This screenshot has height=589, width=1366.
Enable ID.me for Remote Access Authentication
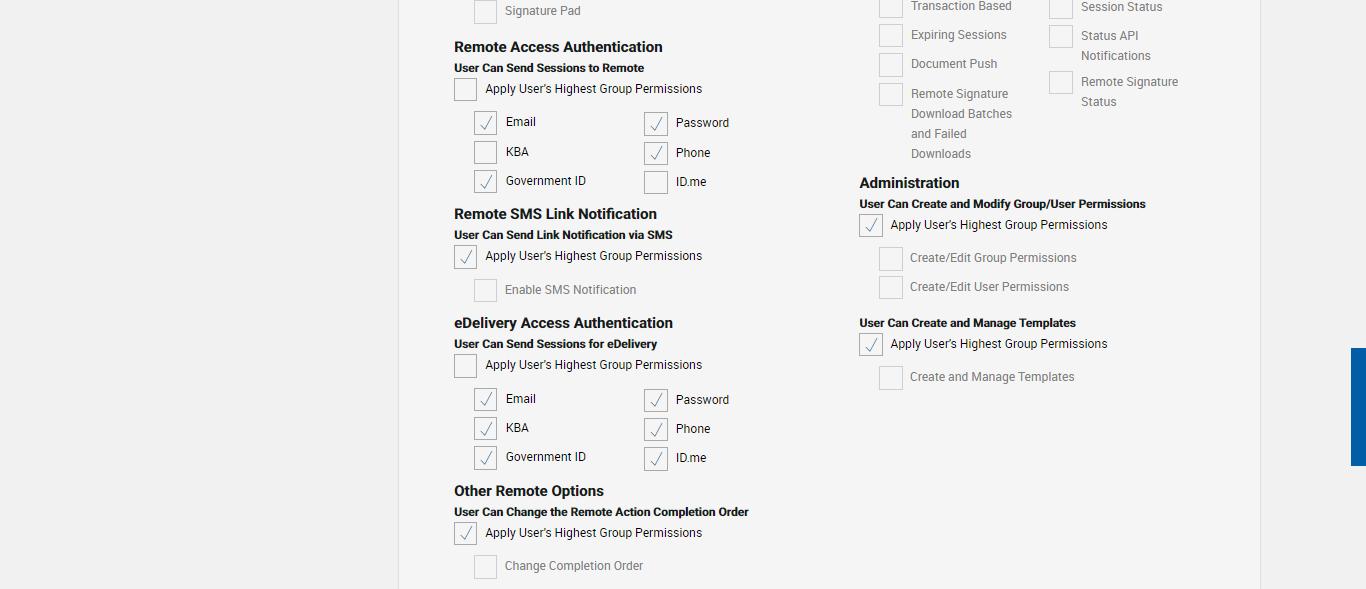(x=656, y=182)
